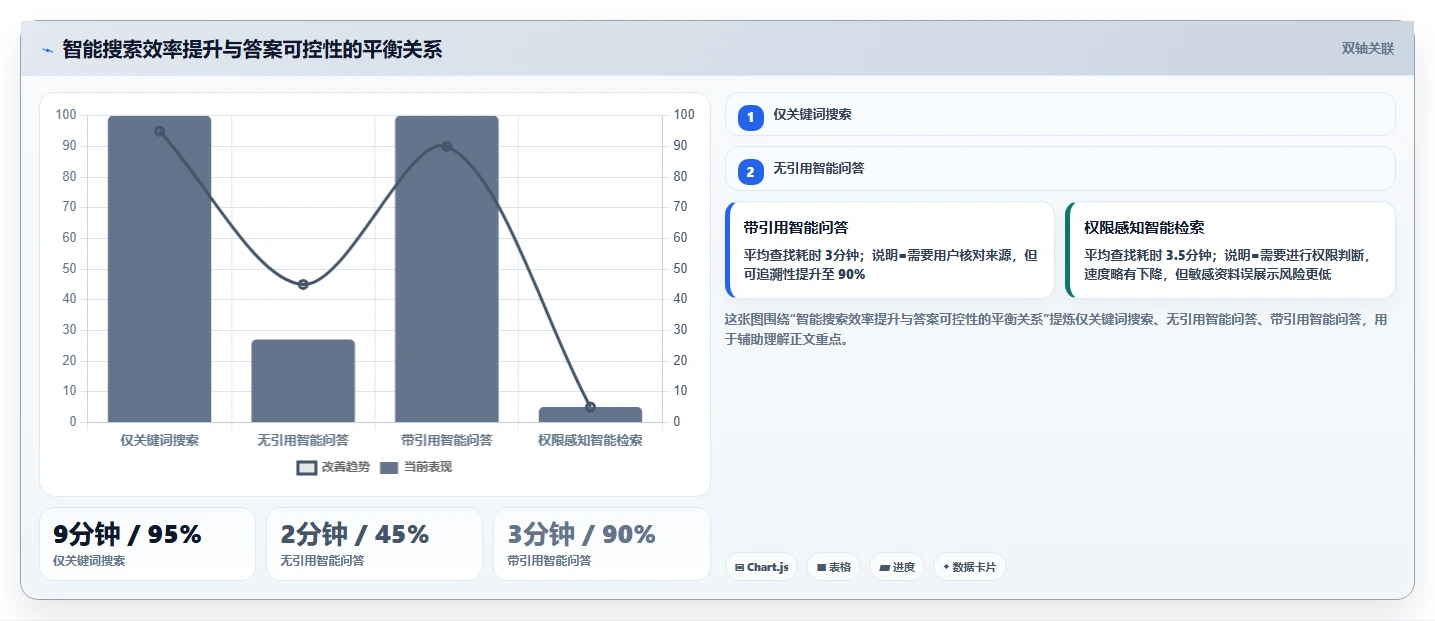Click the line point on 权限感知智能检索 bar
The height and width of the screenshot is (621, 1435).
(x=590, y=407)
